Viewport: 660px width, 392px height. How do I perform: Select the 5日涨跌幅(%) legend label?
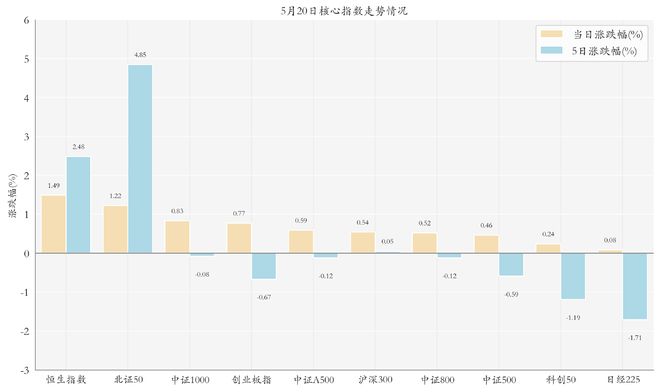pyautogui.click(x=604, y=51)
